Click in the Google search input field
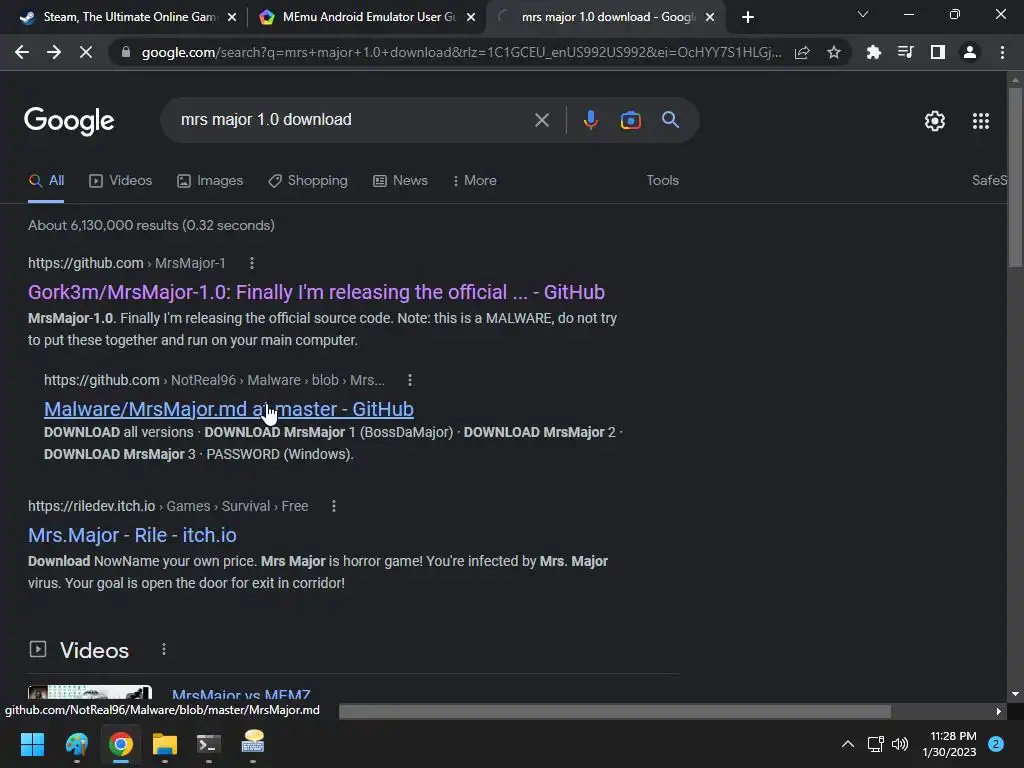1024x768 pixels. tap(353, 120)
